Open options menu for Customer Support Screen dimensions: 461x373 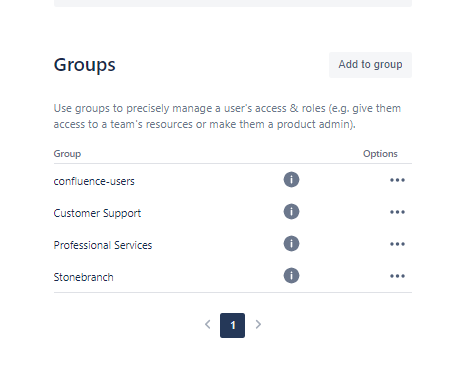click(x=397, y=212)
